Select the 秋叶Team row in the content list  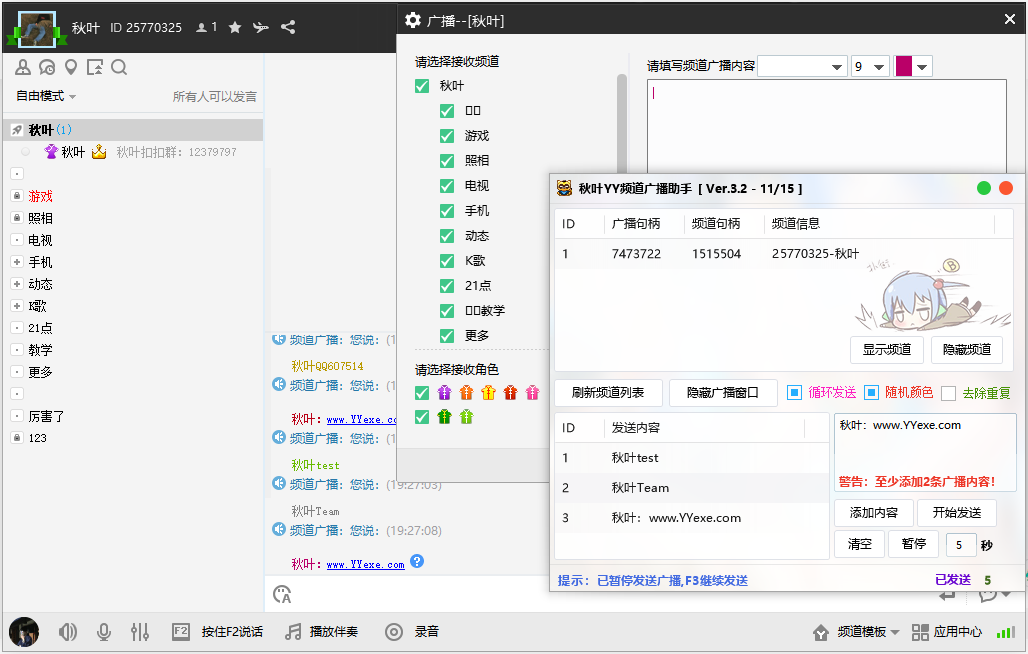pos(640,488)
